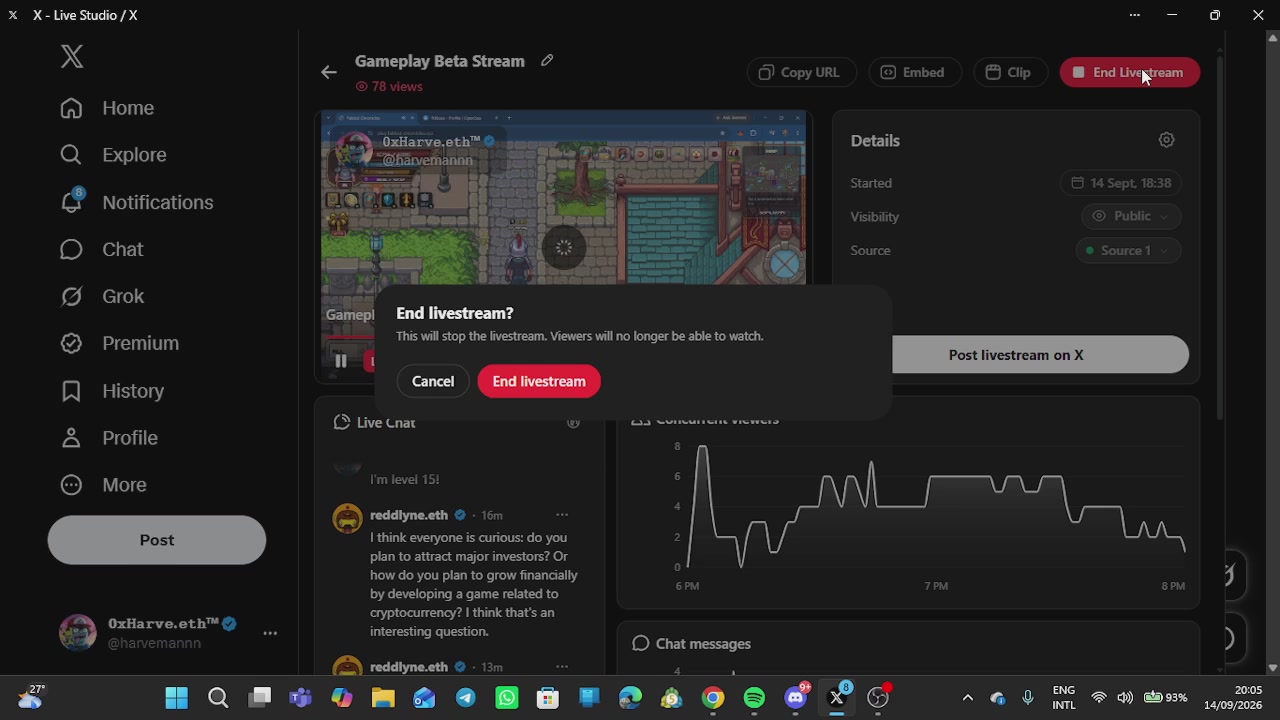
Task: Open Grok
Action: tap(102, 296)
